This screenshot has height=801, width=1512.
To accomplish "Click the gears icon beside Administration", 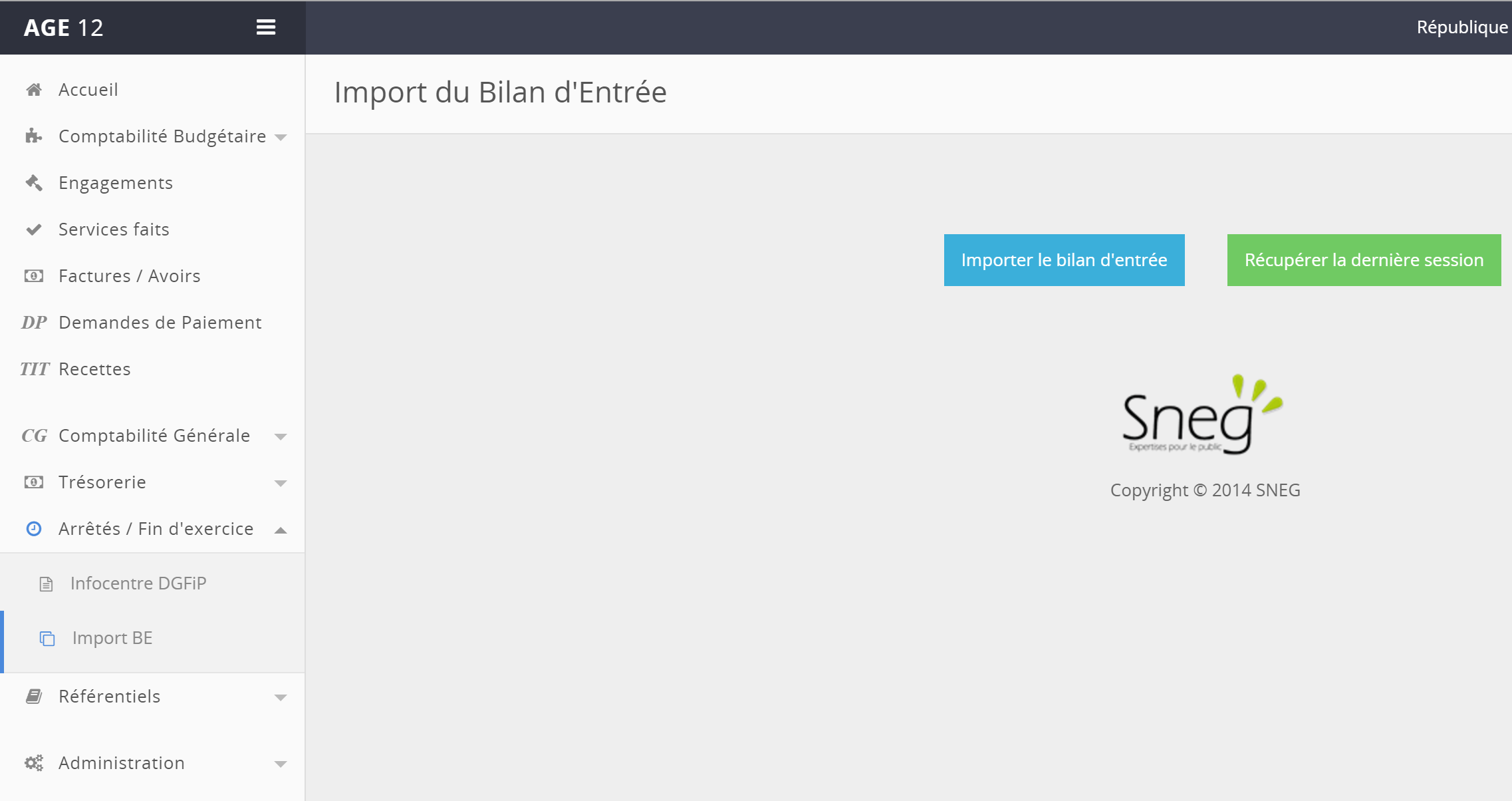I will pyautogui.click(x=34, y=763).
